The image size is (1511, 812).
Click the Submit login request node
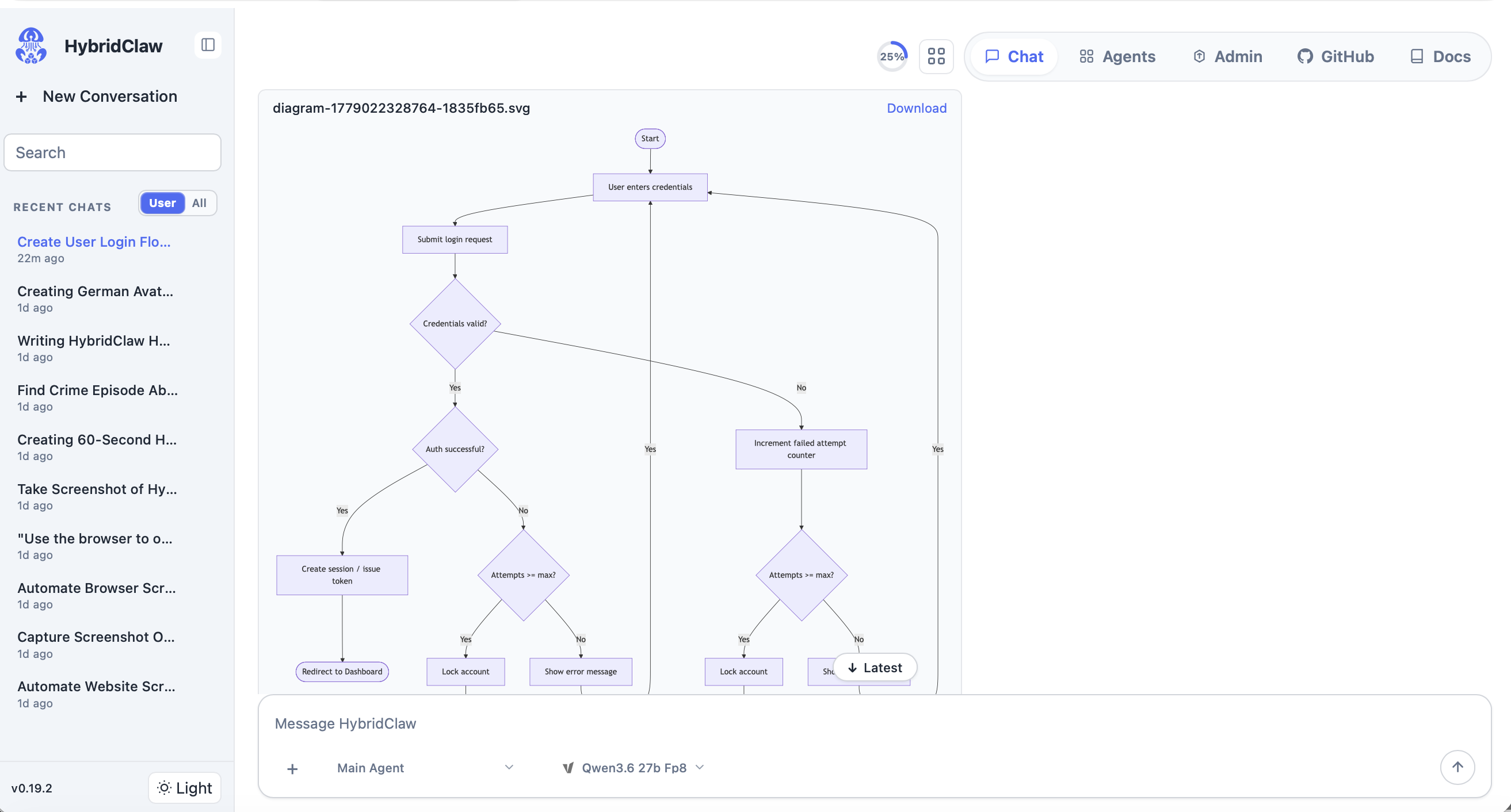coord(455,239)
